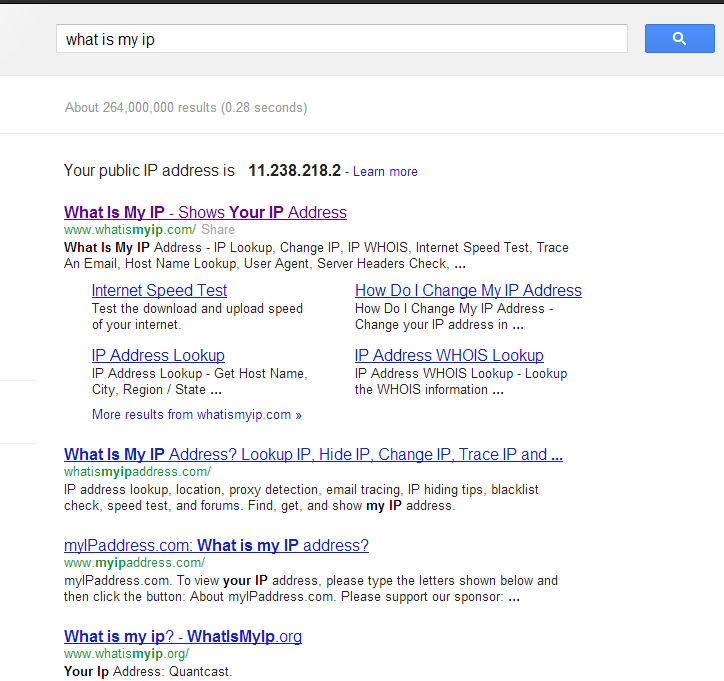Click the 'Your Ip Address: Quantcast.' snippet

pos(148,671)
